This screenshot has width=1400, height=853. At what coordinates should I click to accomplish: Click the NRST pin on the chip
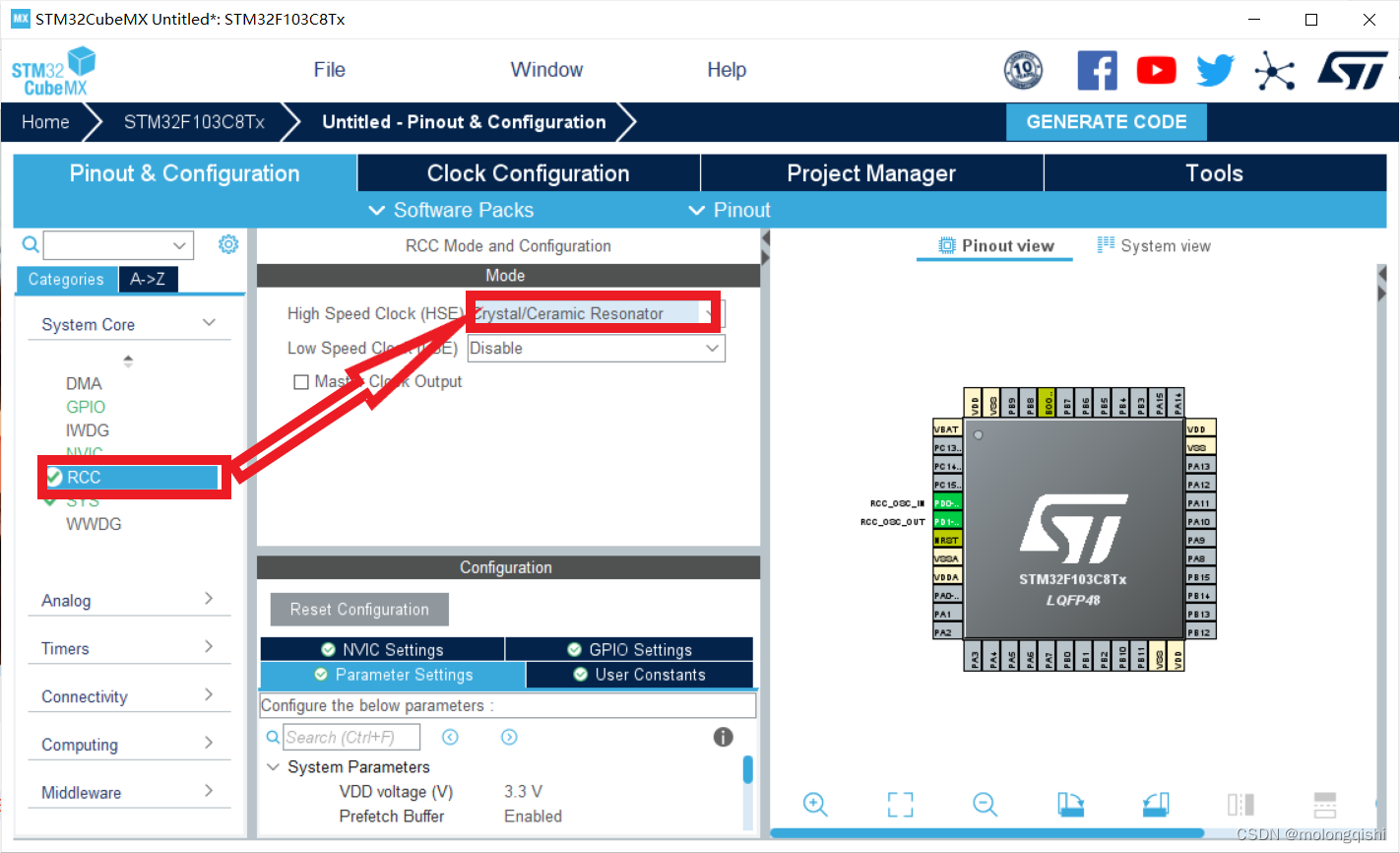947,540
